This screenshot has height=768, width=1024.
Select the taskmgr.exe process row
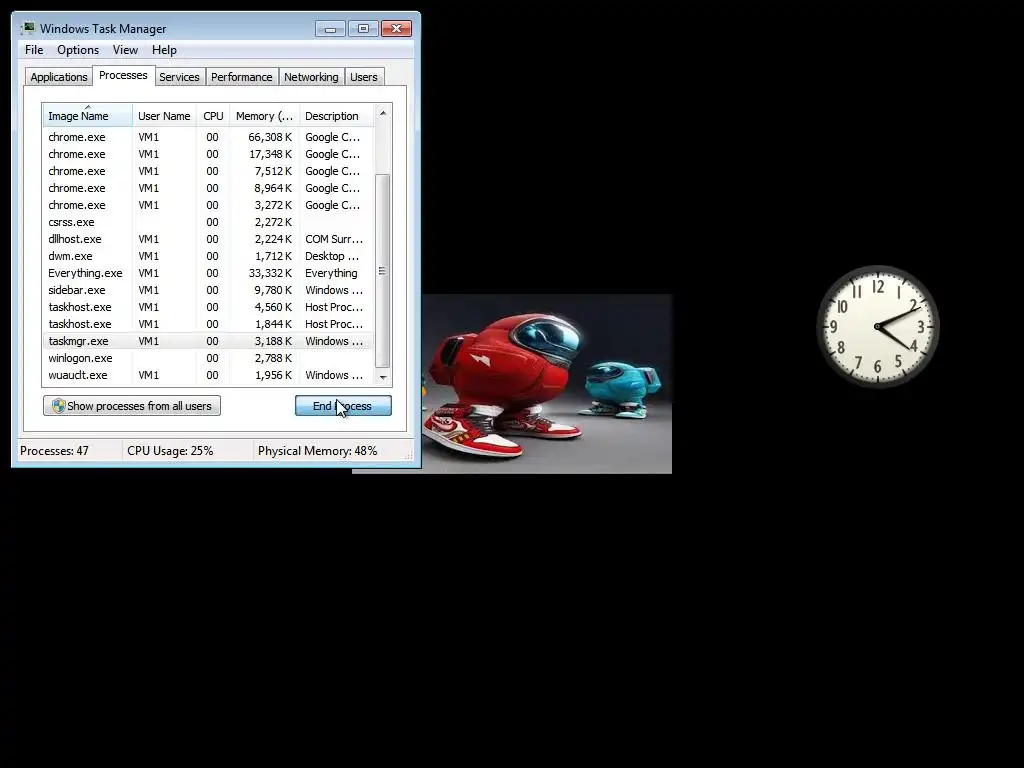click(x=208, y=341)
